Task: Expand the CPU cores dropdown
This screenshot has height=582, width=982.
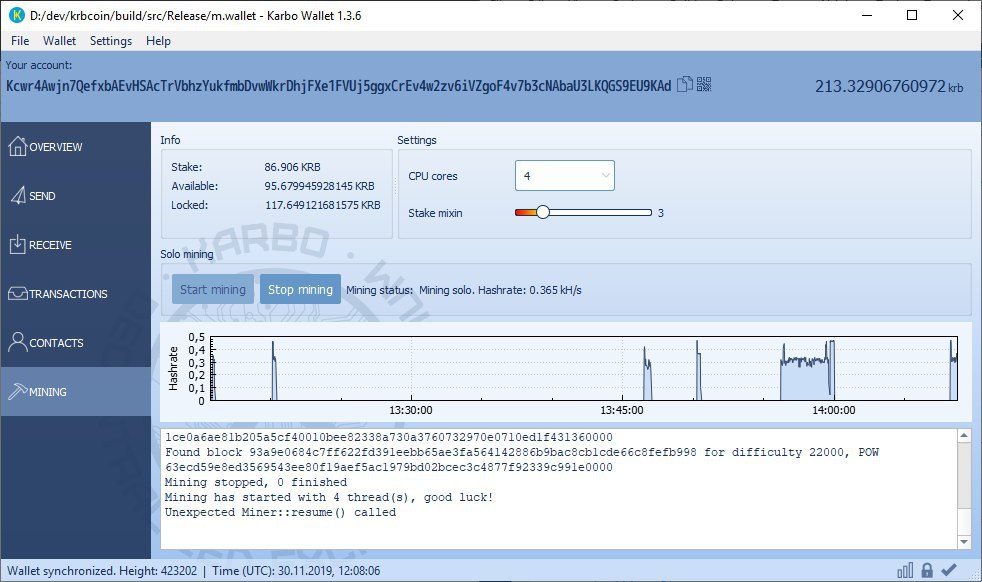Action: [564, 175]
